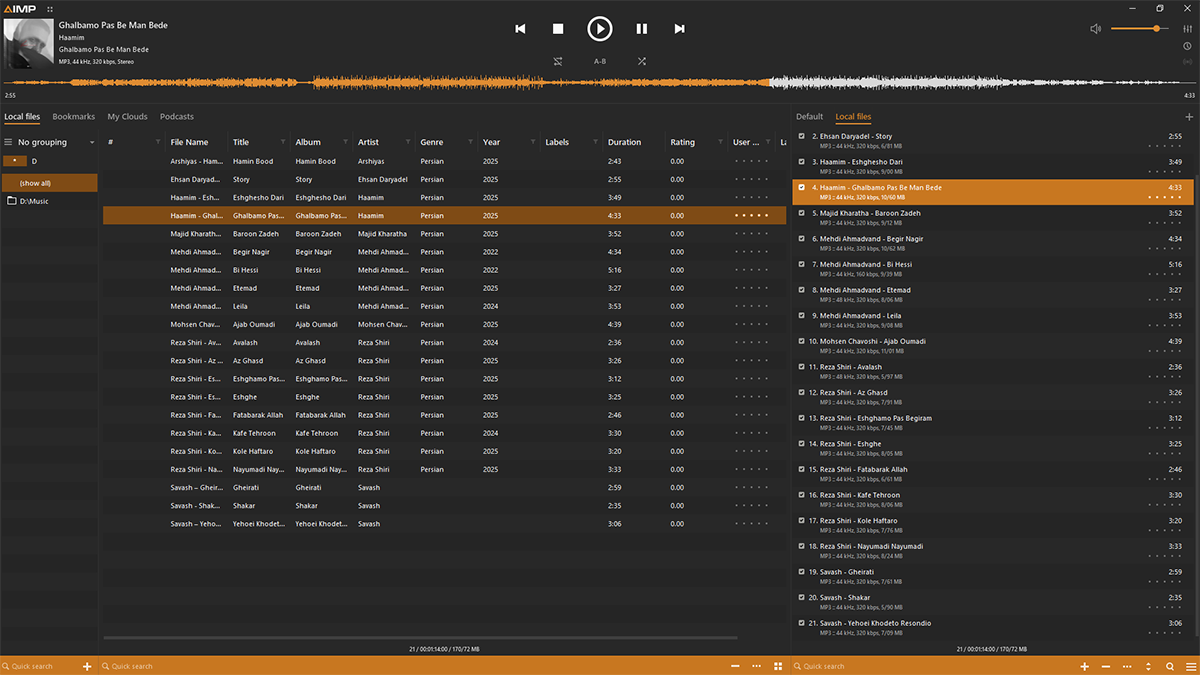The height and width of the screenshot is (675, 1200).
Task: Open library more options dots icon
Action: pos(757,666)
